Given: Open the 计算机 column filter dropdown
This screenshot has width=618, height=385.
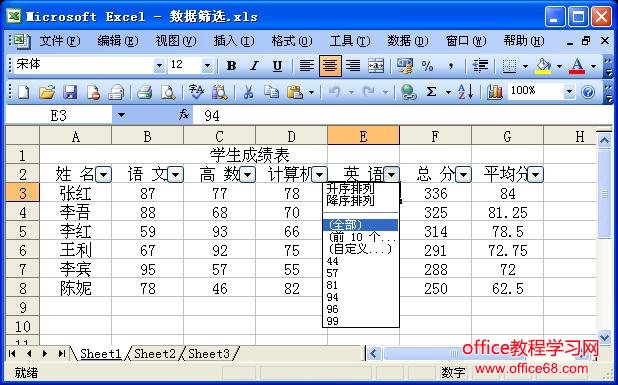Looking at the screenshot, I should coord(320,174).
